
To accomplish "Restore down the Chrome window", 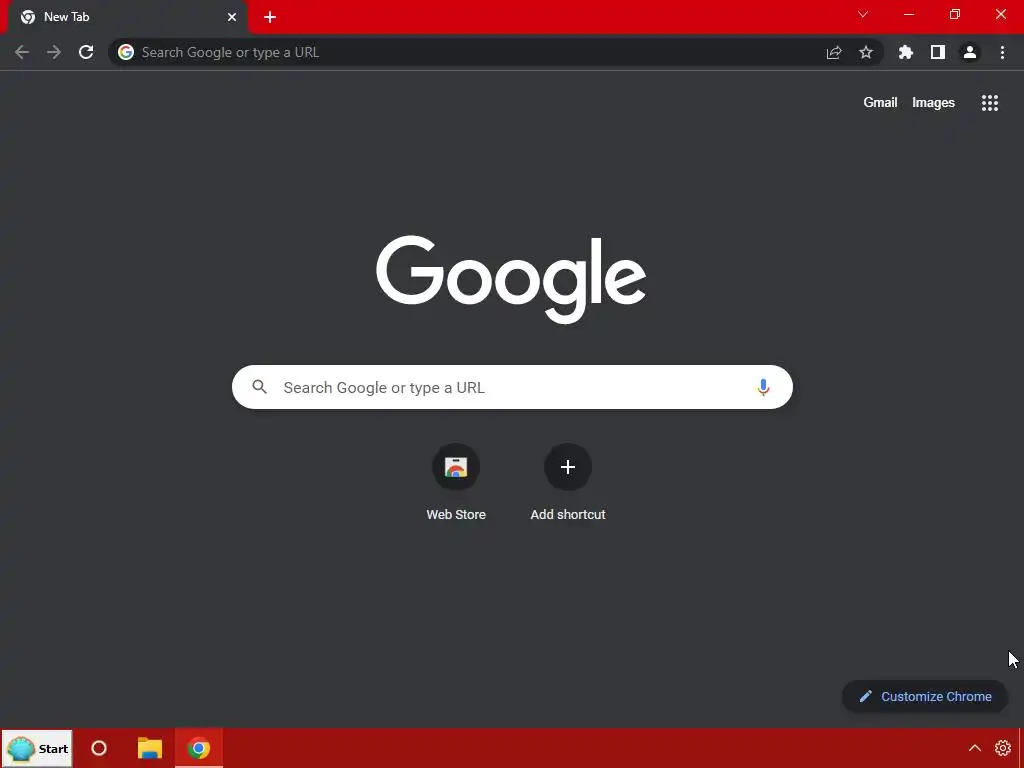I will click(955, 14).
